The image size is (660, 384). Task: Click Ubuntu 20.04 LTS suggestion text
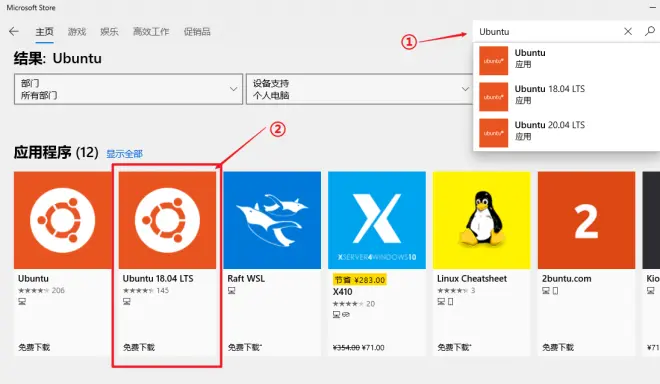tap(550, 125)
